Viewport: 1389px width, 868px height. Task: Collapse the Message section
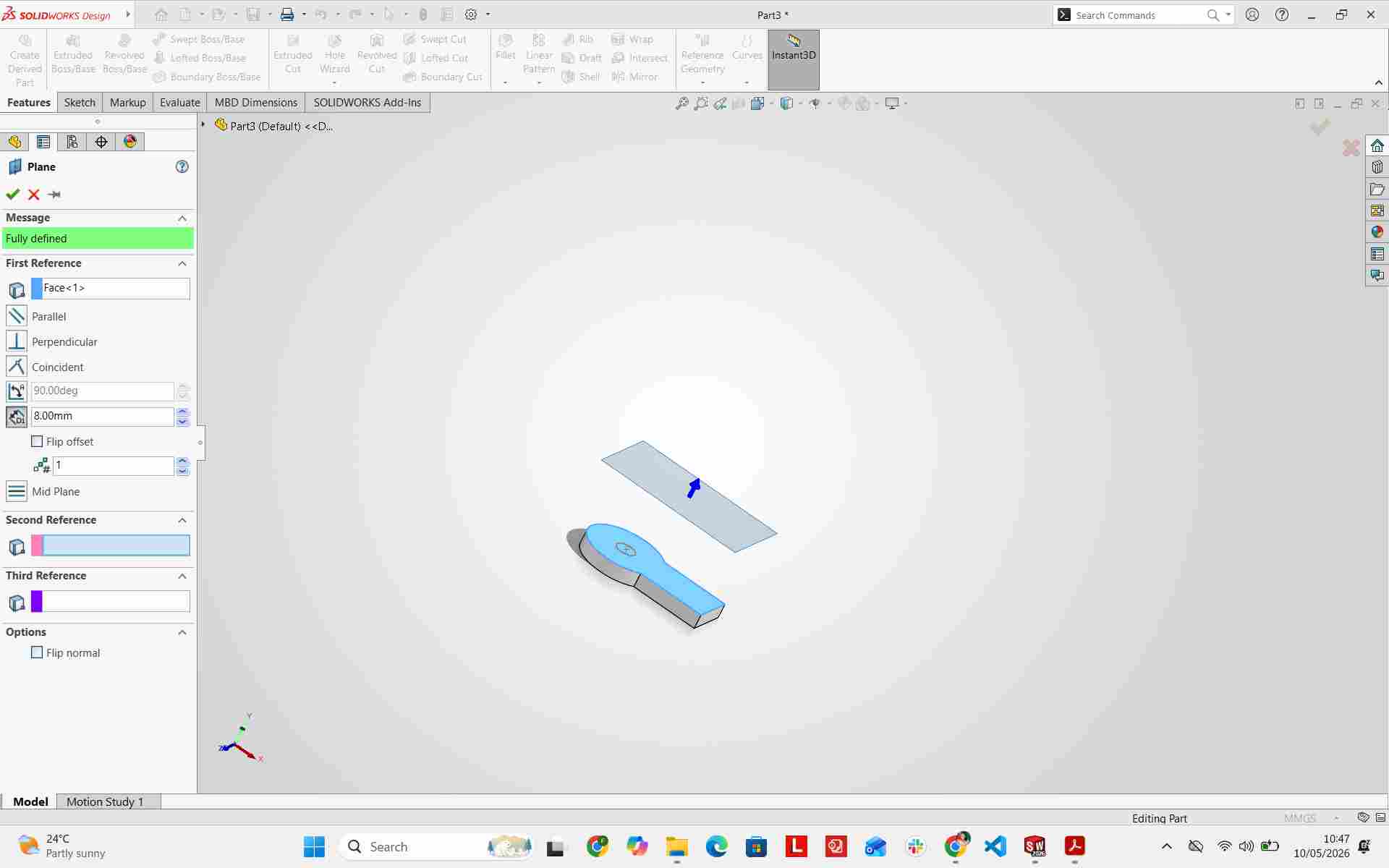point(182,218)
